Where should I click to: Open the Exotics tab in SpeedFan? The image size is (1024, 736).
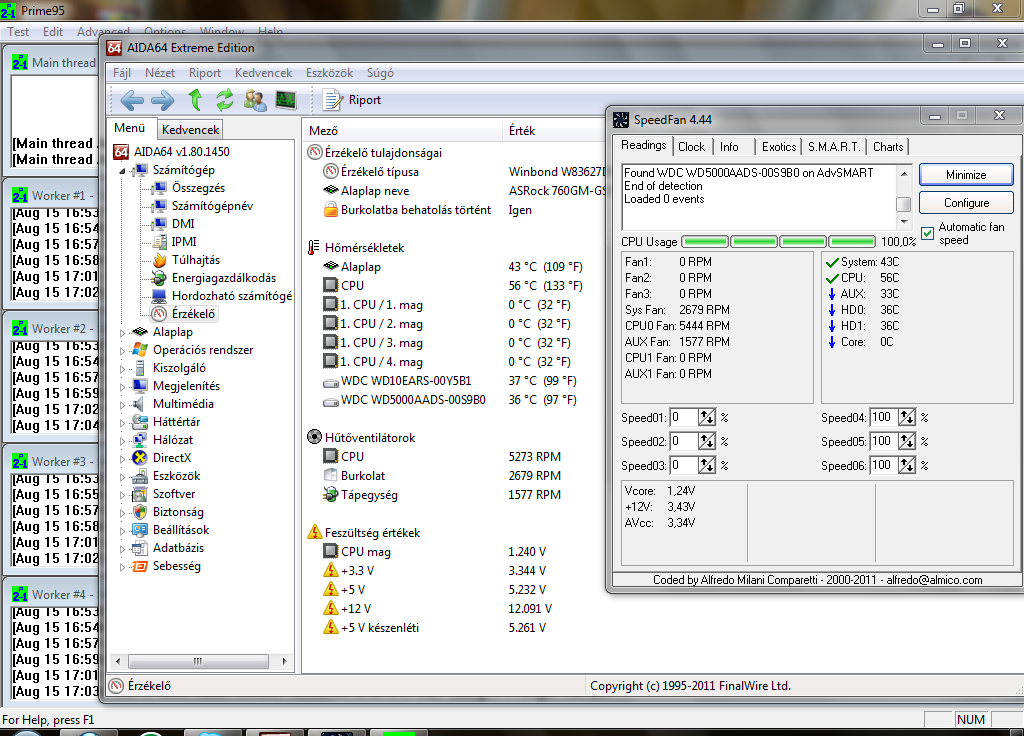[779, 147]
